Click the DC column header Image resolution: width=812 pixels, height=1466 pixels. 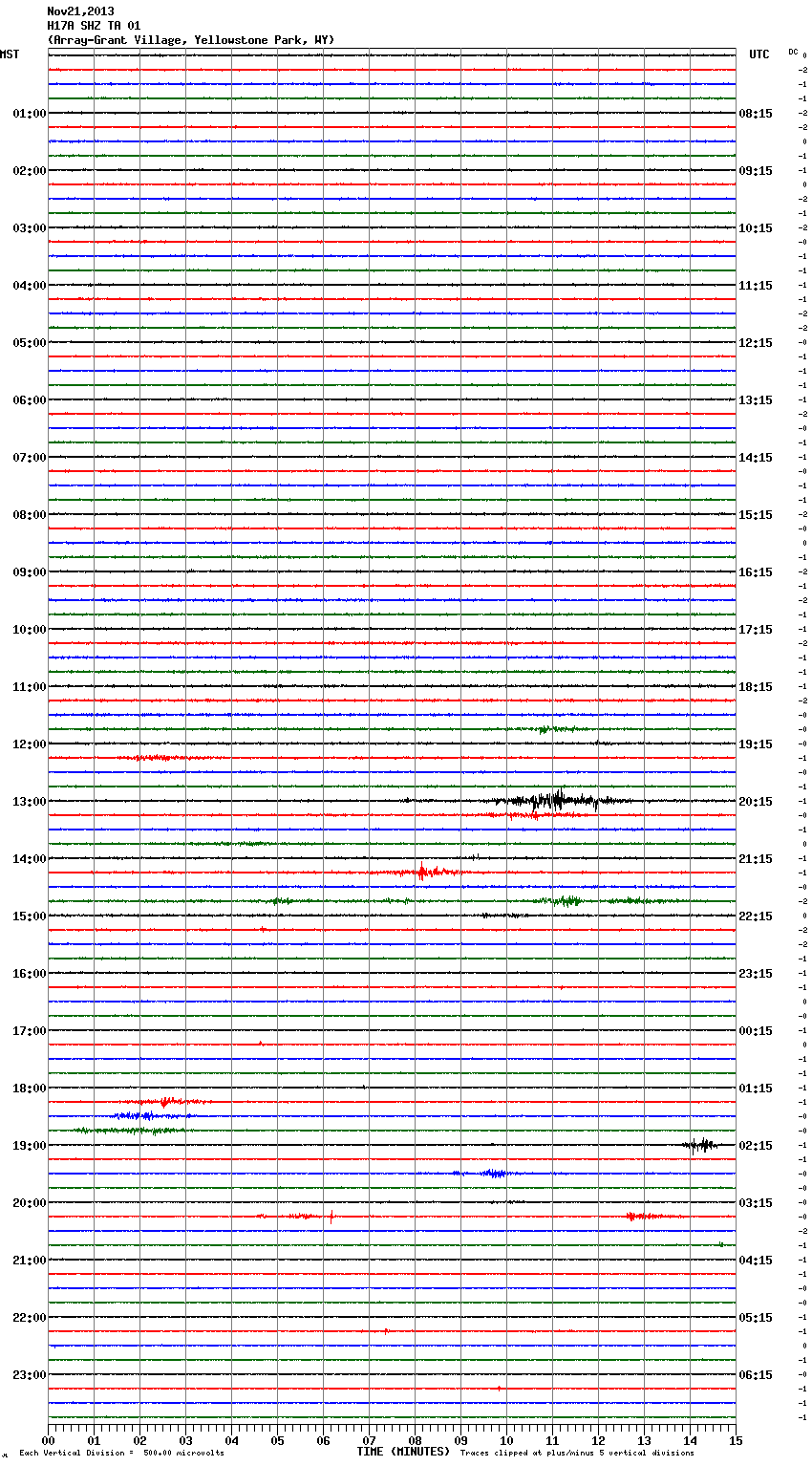click(793, 52)
